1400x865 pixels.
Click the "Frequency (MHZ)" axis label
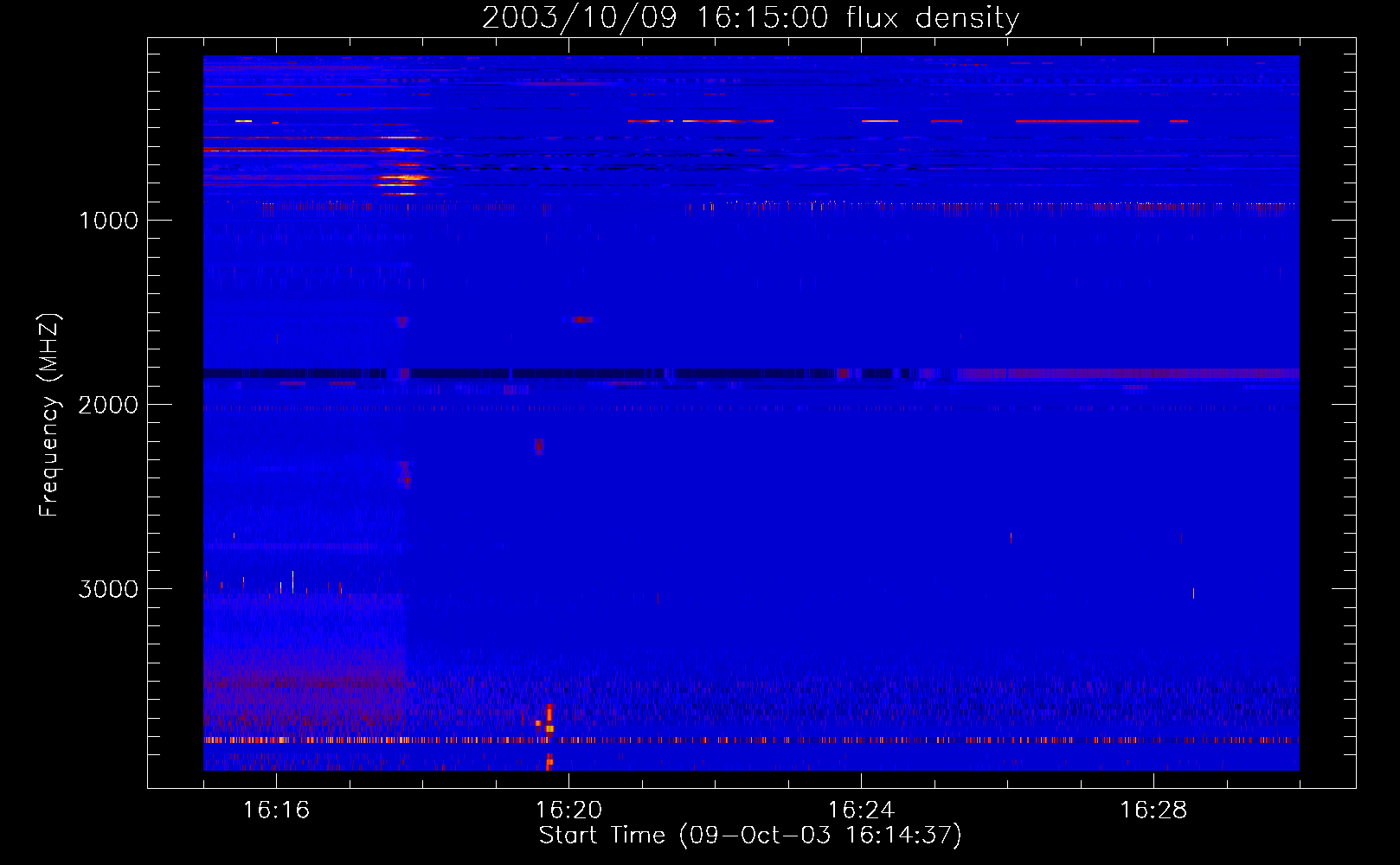coord(49,415)
